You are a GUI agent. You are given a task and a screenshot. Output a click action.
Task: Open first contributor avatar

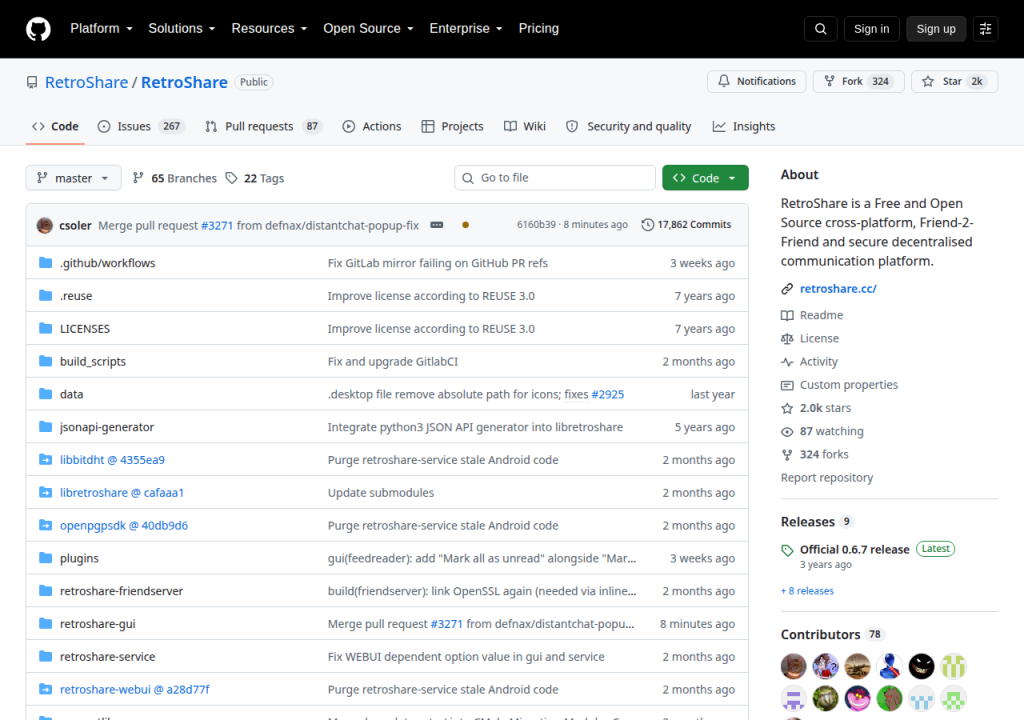793,666
